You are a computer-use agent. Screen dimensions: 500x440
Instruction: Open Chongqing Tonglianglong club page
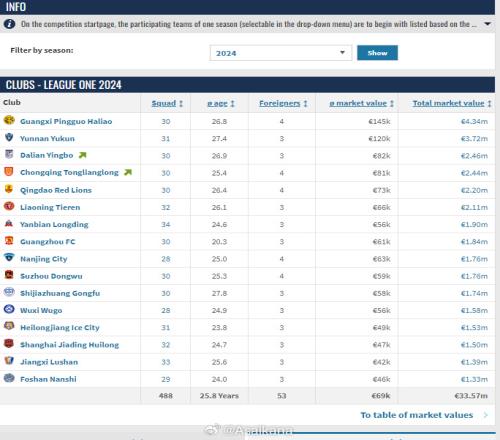click(x=69, y=173)
